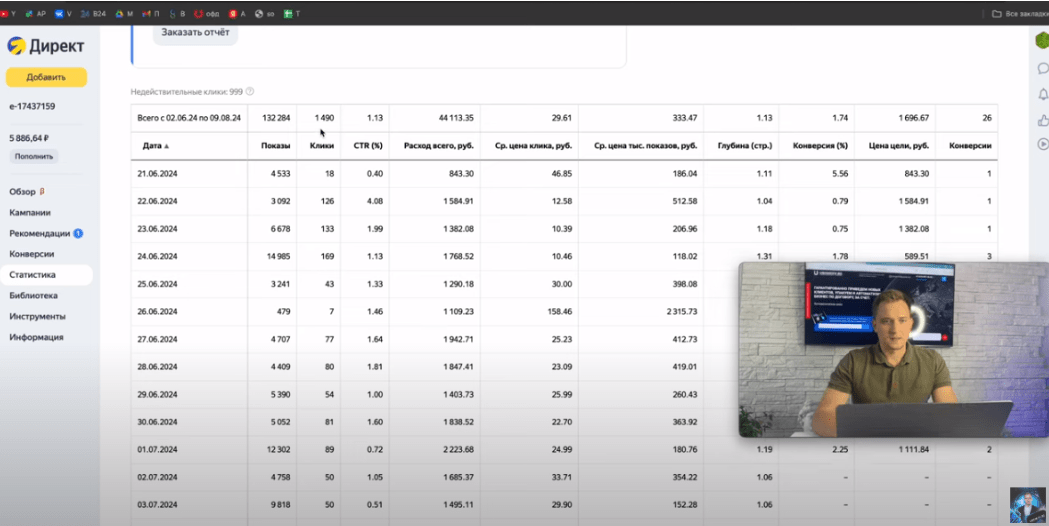
Task: Open the VK bookmark labeled V
Action: click(x=63, y=13)
